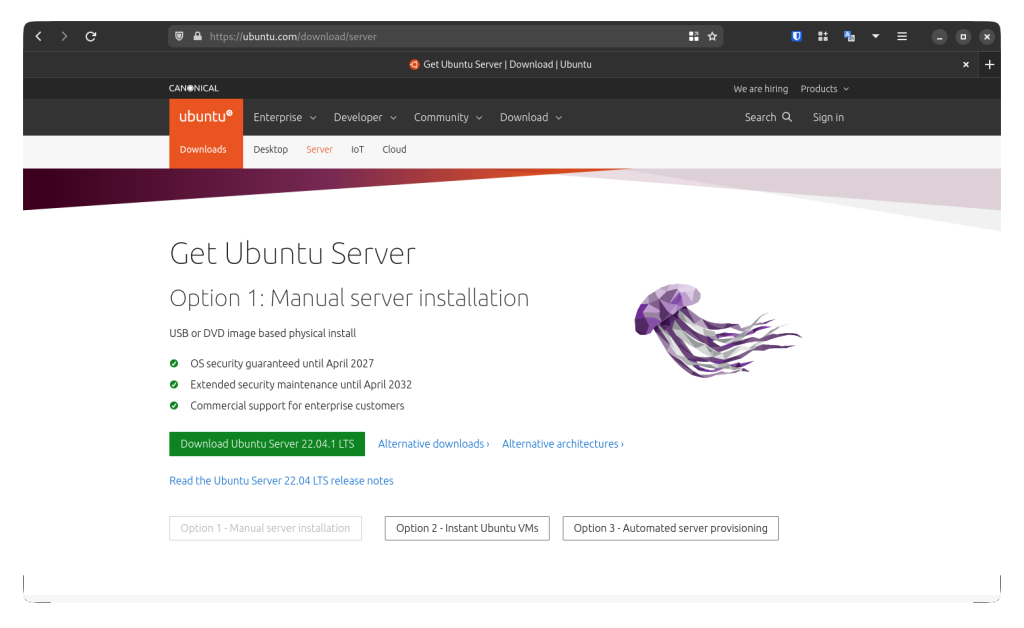Image resolution: width=1024 pixels, height=628 pixels.
Task: Select the Server downloads tab
Action: pos(319,149)
